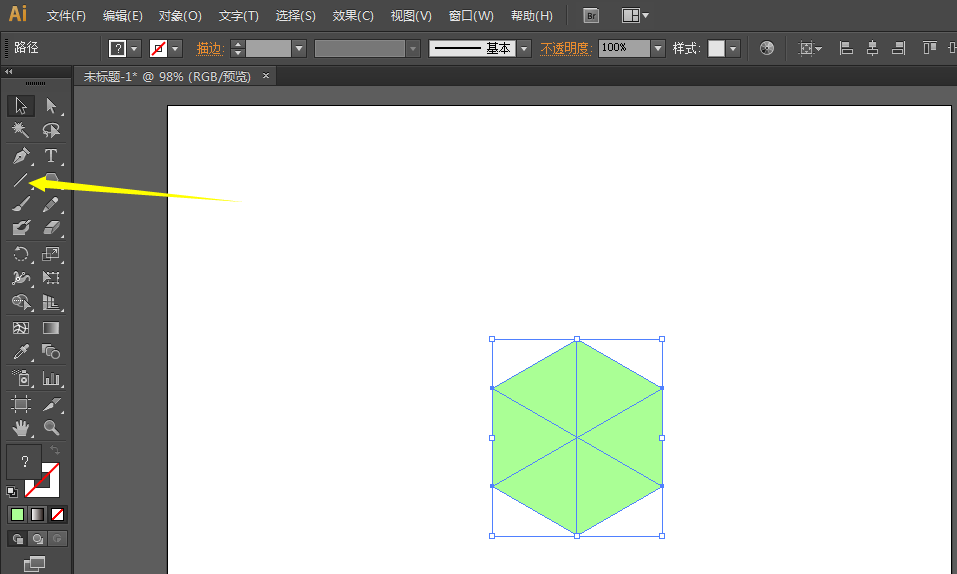Pick the Line Segment tool
Screen dimensions: 957x574
click(x=20, y=181)
